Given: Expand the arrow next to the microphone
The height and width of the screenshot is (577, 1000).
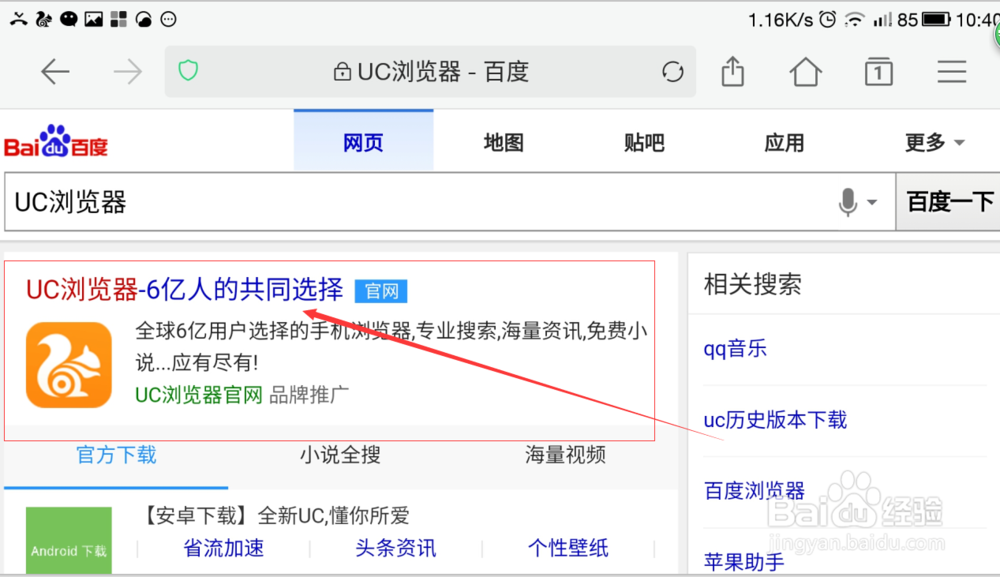Looking at the screenshot, I should (872, 203).
